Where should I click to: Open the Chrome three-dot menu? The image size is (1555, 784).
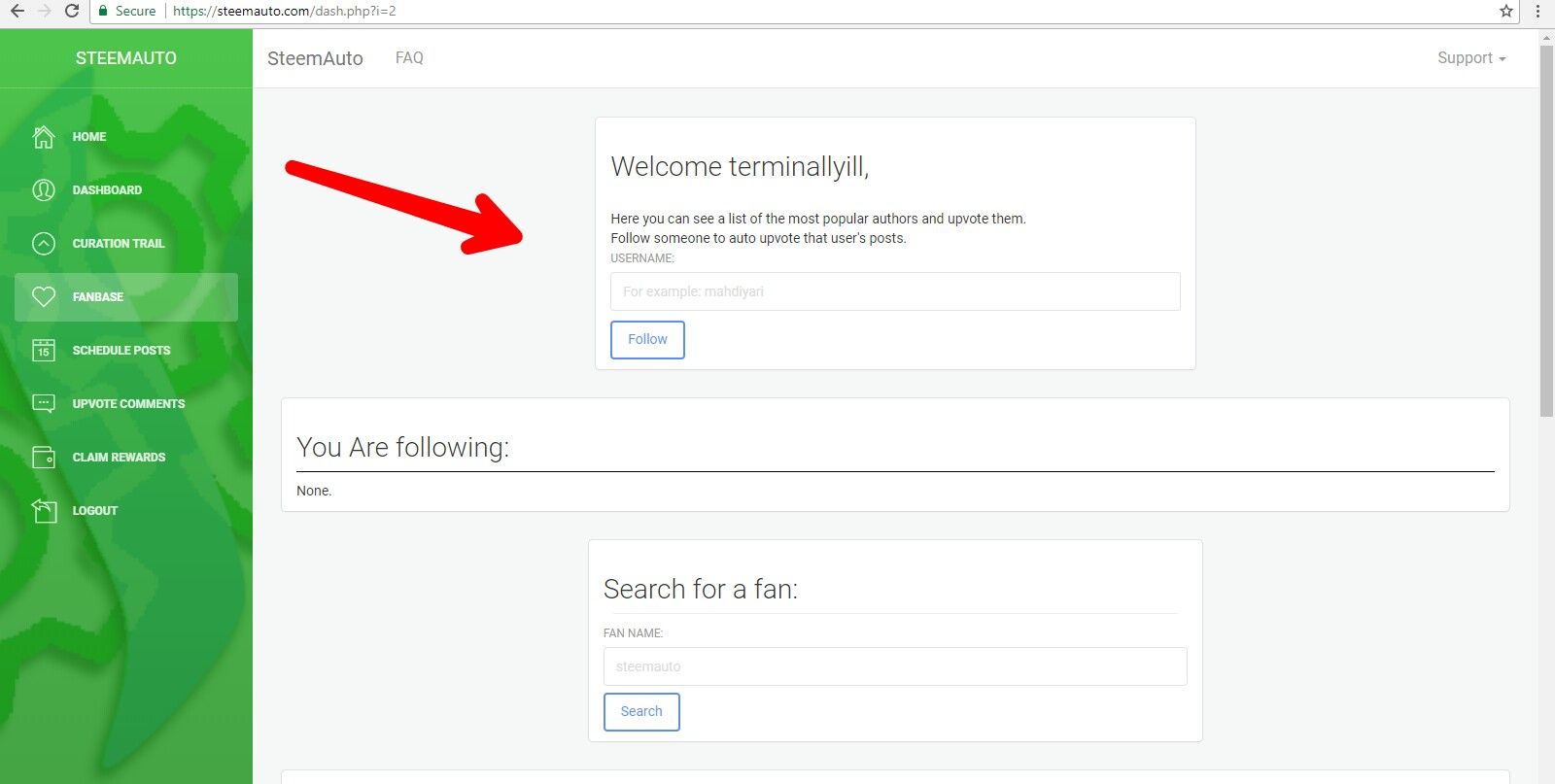pos(1538,11)
